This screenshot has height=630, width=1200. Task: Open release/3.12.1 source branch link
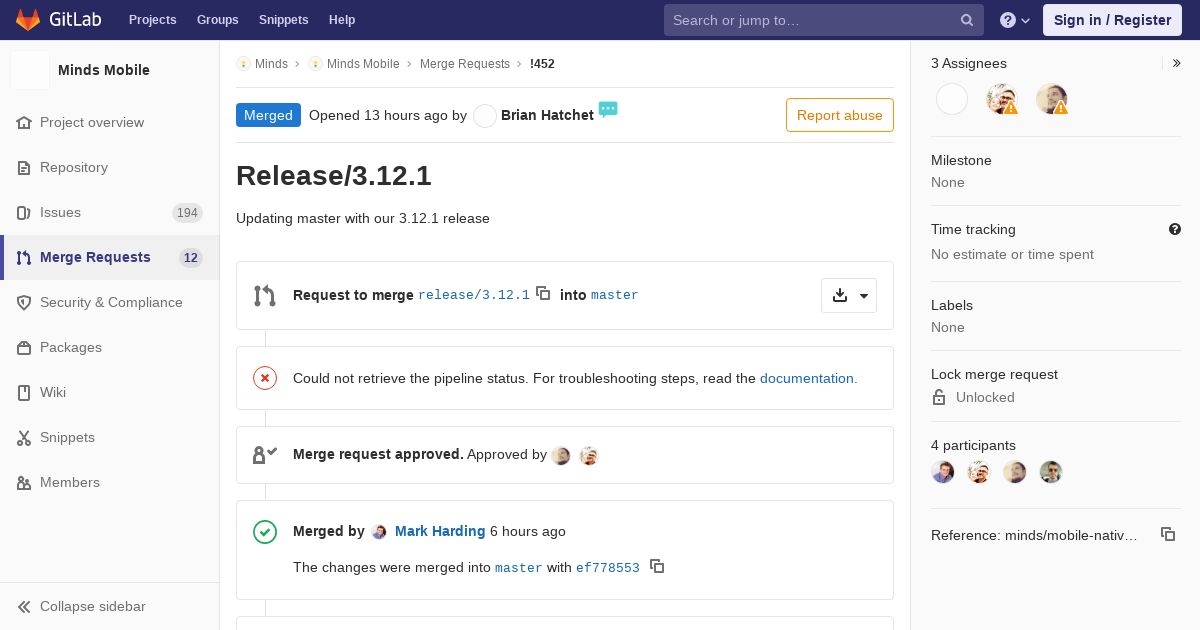click(x=474, y=295)
